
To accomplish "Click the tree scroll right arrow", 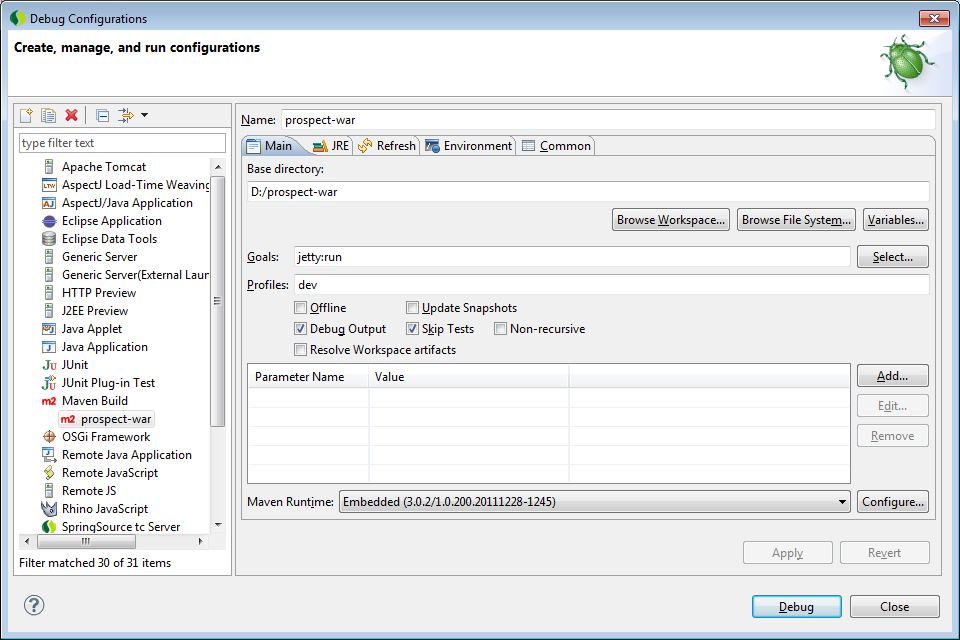I will (200, 541).
